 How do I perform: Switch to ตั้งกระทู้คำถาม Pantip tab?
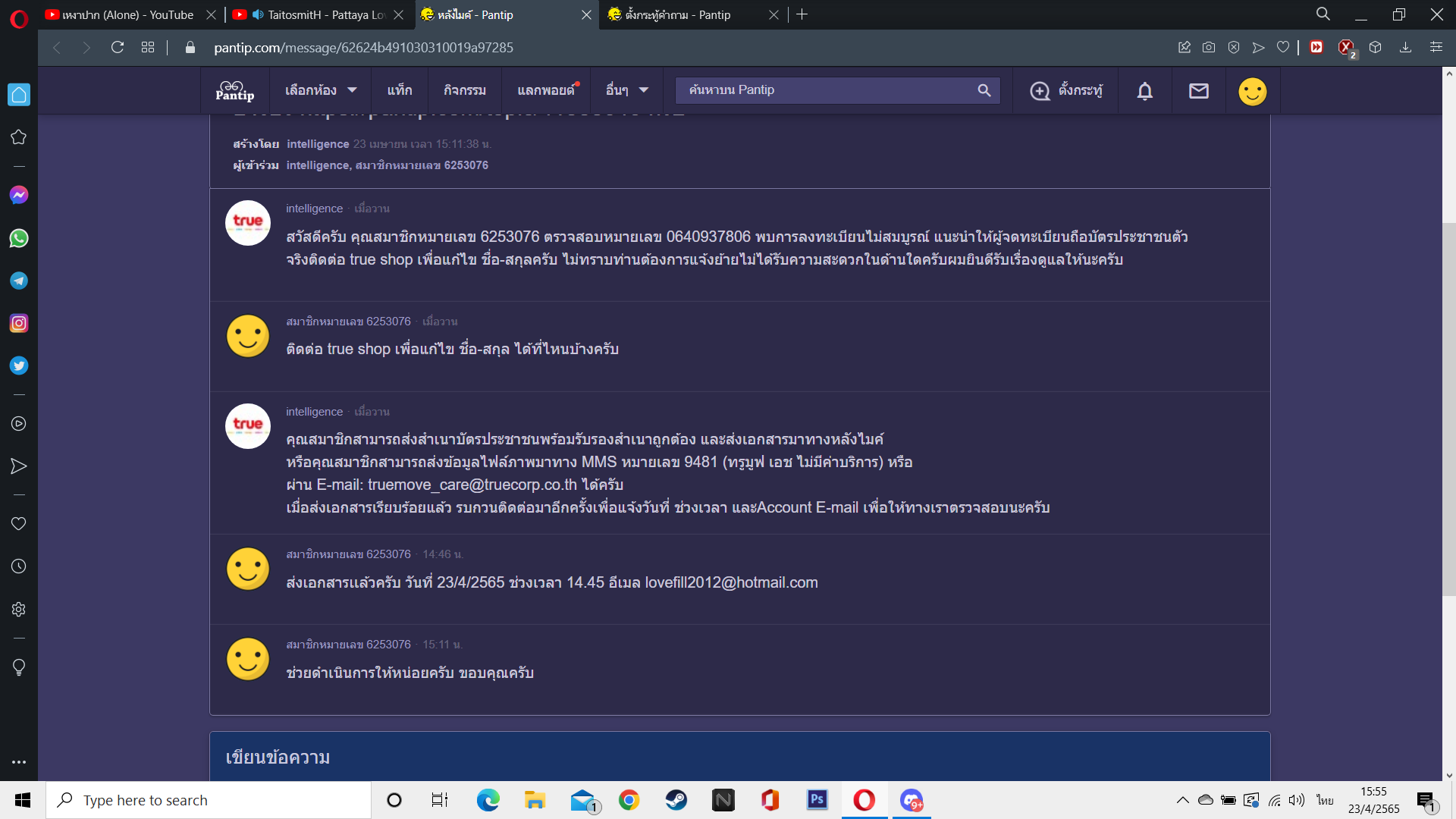click(x=677, y=14)
